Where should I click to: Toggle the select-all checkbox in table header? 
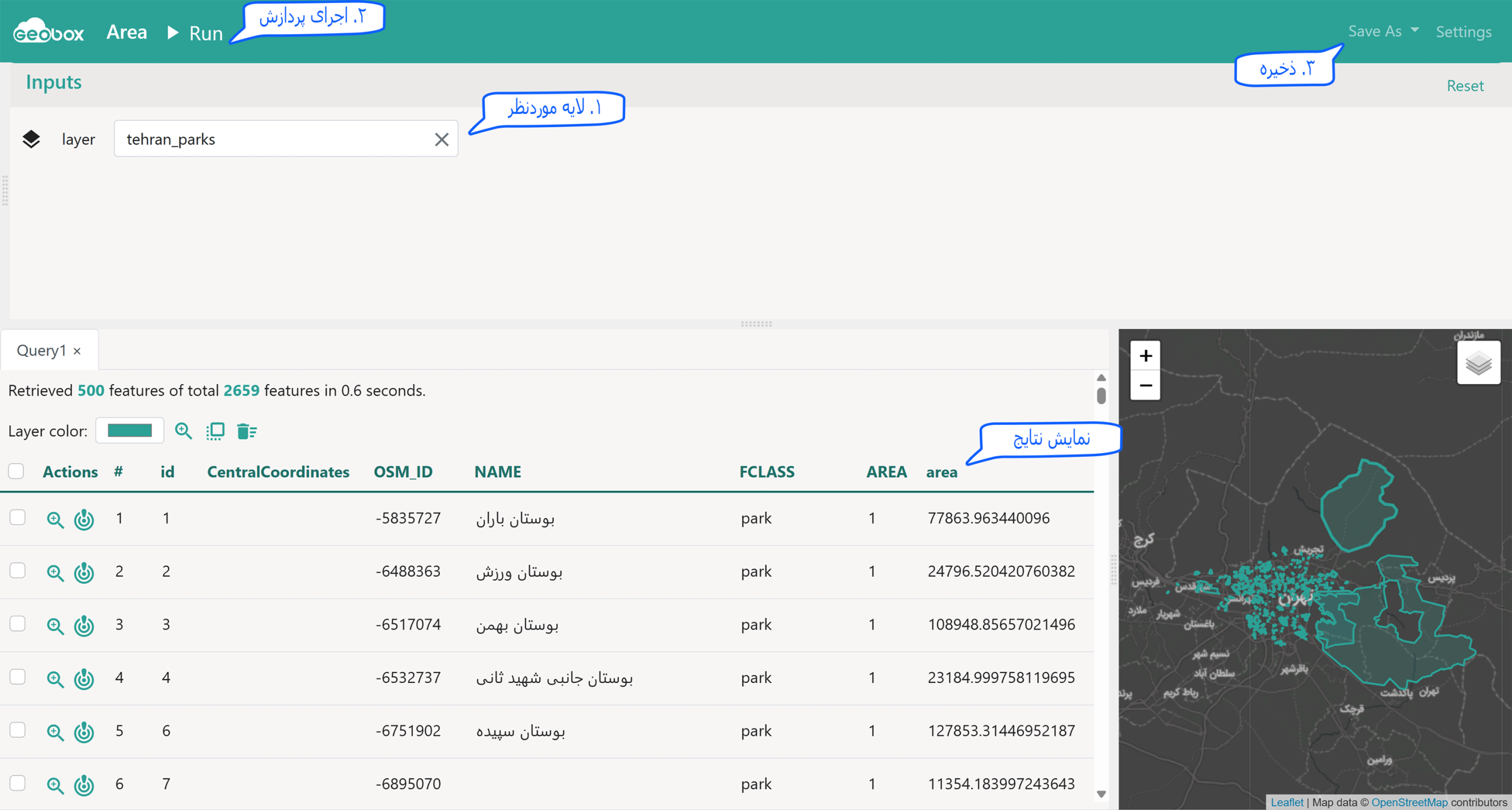(16, 471)
